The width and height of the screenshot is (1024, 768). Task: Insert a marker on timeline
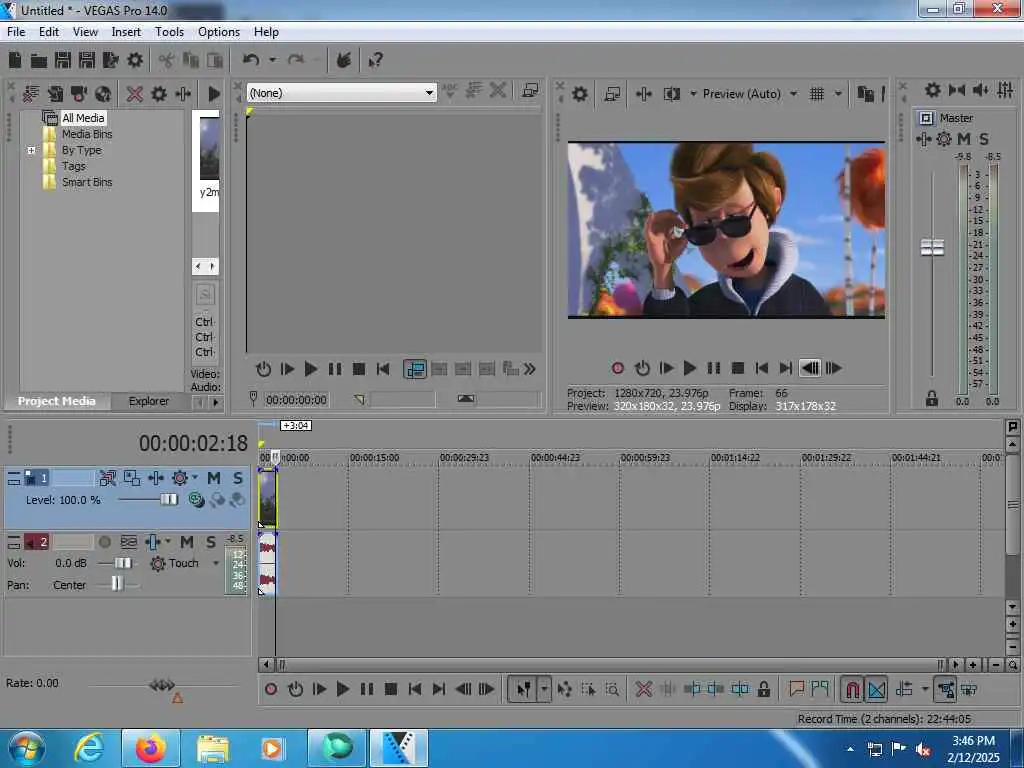pos(796,688)
